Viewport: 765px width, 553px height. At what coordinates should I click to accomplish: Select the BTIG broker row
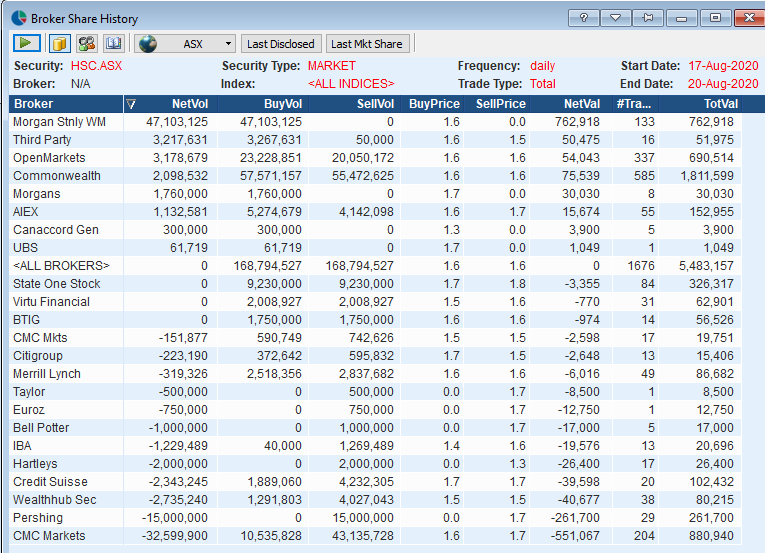tap(375, 320)
